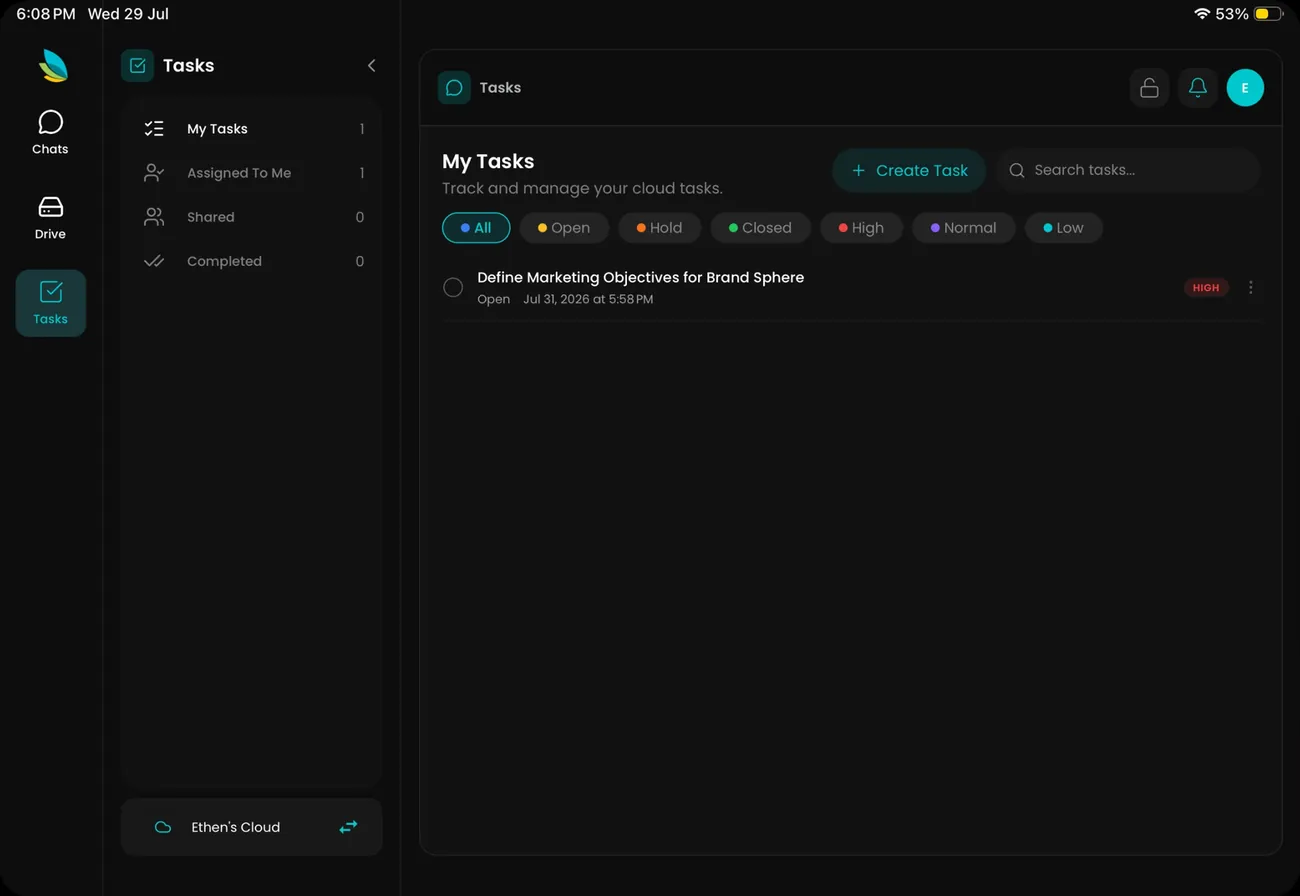
Task: Click the My Tasks checklist icon
Action: tap(154, 129)
